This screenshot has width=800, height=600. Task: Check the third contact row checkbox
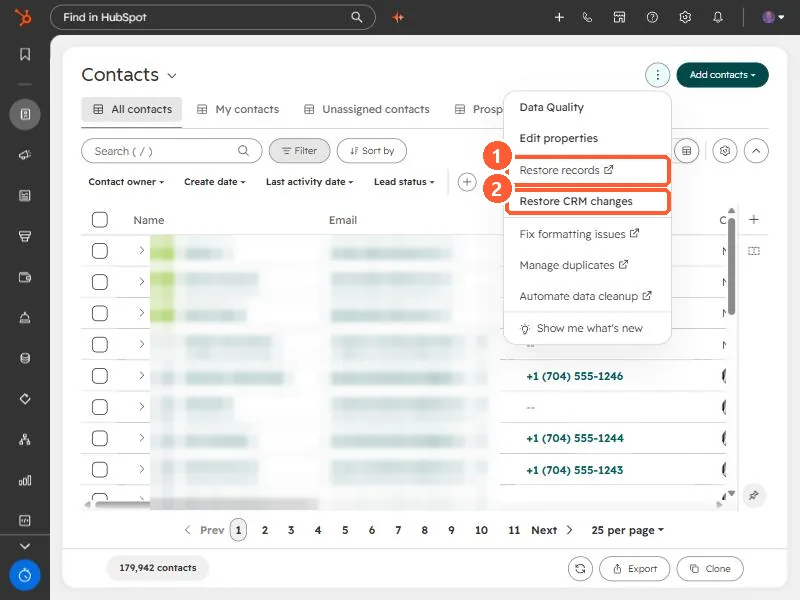[x=99, y=313]
